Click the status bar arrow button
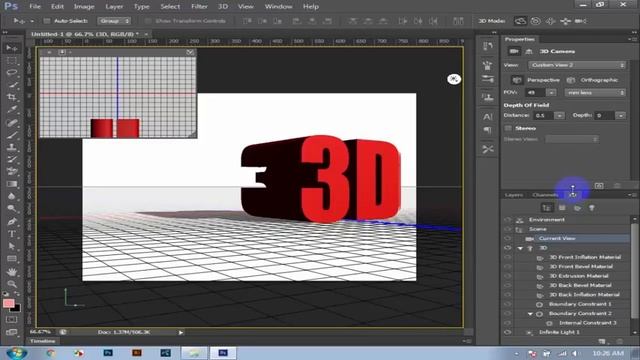Viewport: 640px width, 360px height. point(180,332)
